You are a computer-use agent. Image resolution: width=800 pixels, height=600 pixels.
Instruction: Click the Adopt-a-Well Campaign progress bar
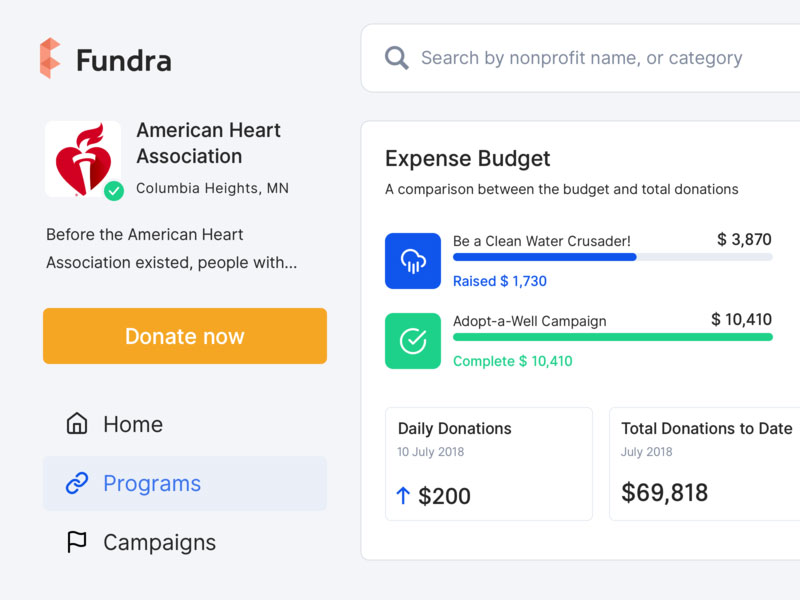click(613, 337)
